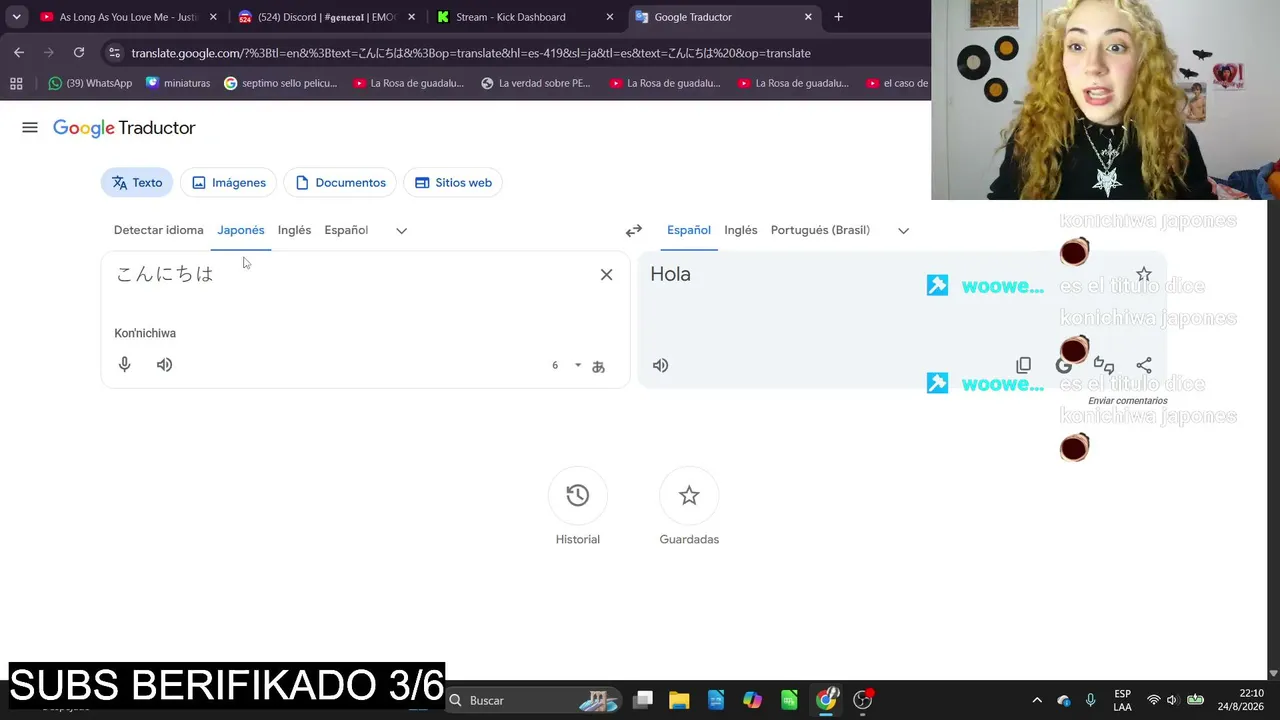Image resolution: width=1280 pixels, height=720 pixels.
Task: Open the WhatsApp bookmark
Action: coord(90,83)
